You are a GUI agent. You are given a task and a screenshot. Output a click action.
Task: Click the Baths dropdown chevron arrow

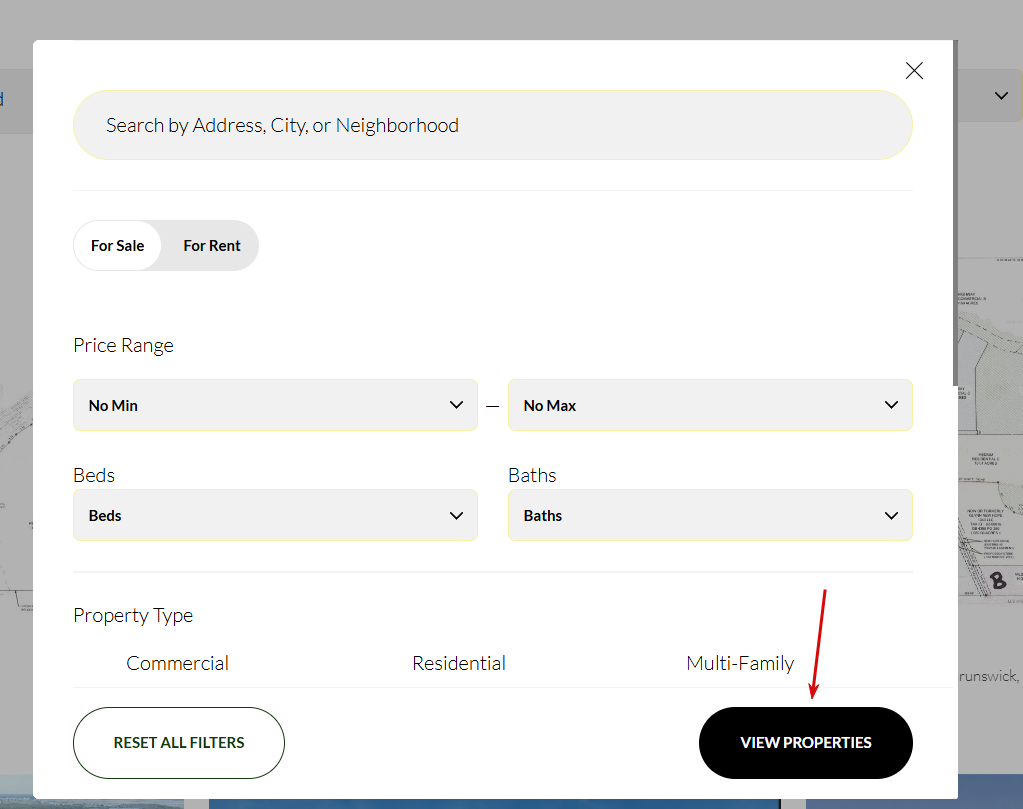892,516
